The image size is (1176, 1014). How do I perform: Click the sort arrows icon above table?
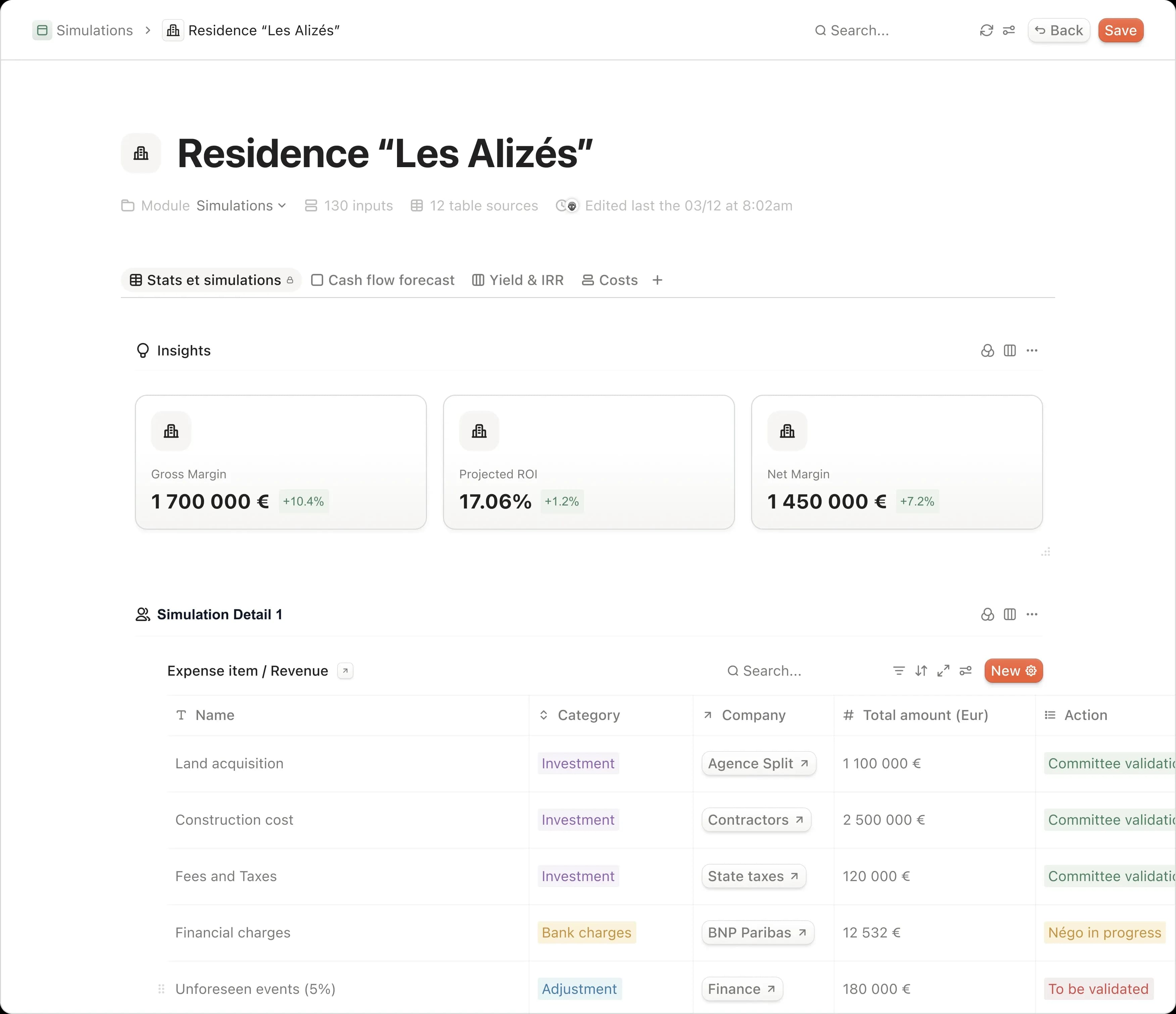pyautogui.click(x=921, y=671)
